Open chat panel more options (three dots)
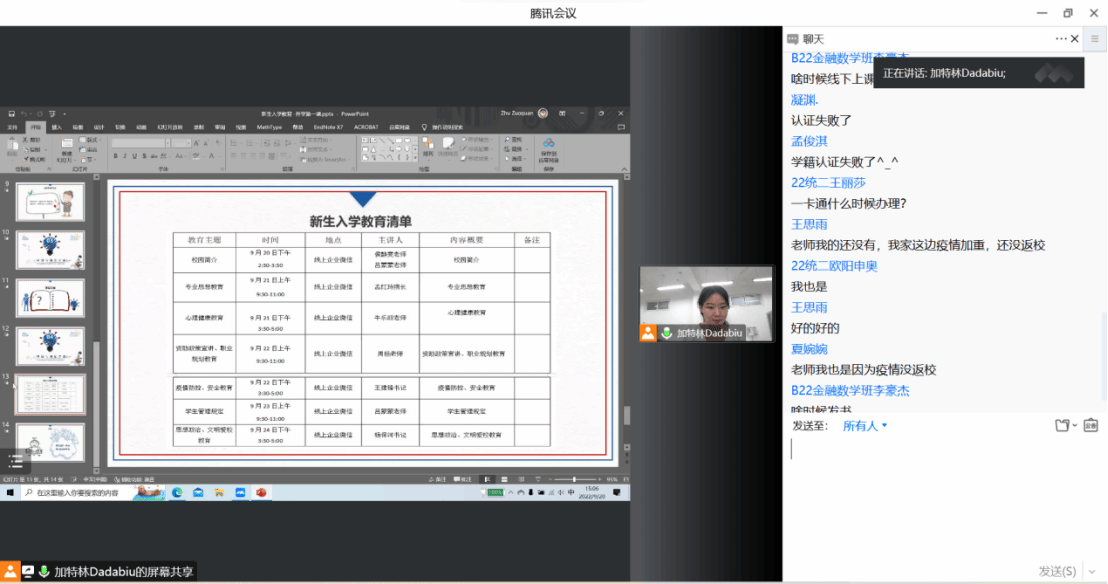The image size is (1108, 584). 1060,39
